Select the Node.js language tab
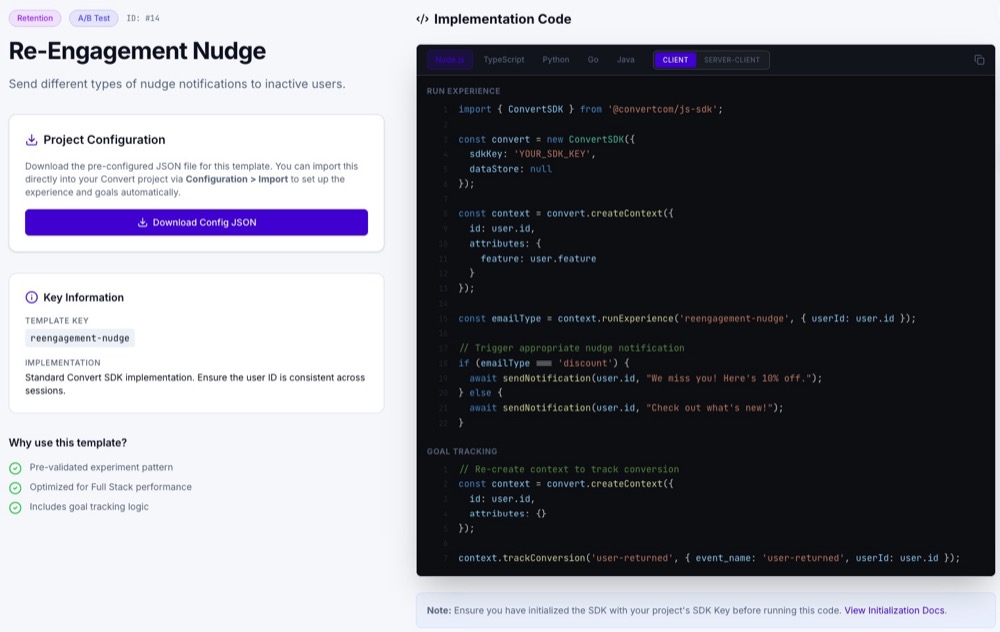Viewport: 1000px width, 632px height. pyautogui.click(x=450, y=60)
